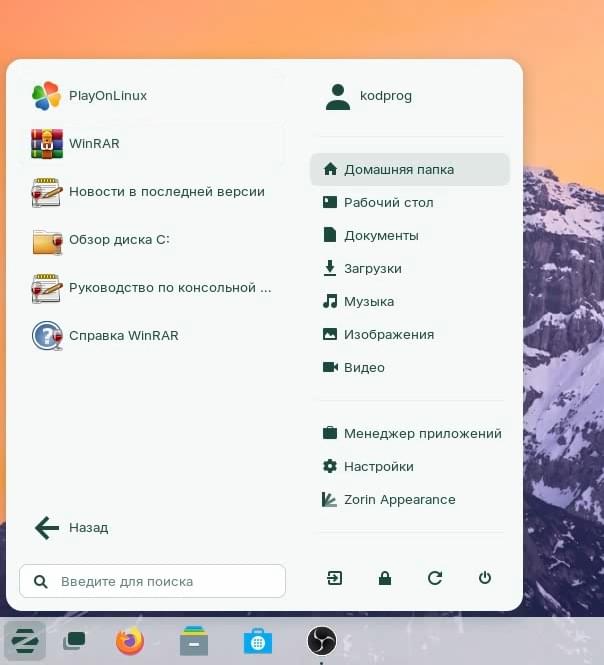The height and width of the screenshot is (665, 604).
Task: Open the Files manager on taskbar
Action: (x=194, y=641)
